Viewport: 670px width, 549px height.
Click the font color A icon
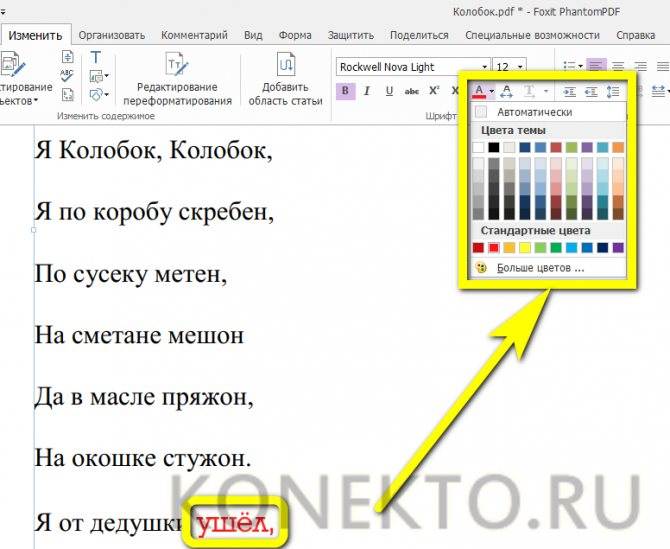pyautogui.click(x=479, y=91)
